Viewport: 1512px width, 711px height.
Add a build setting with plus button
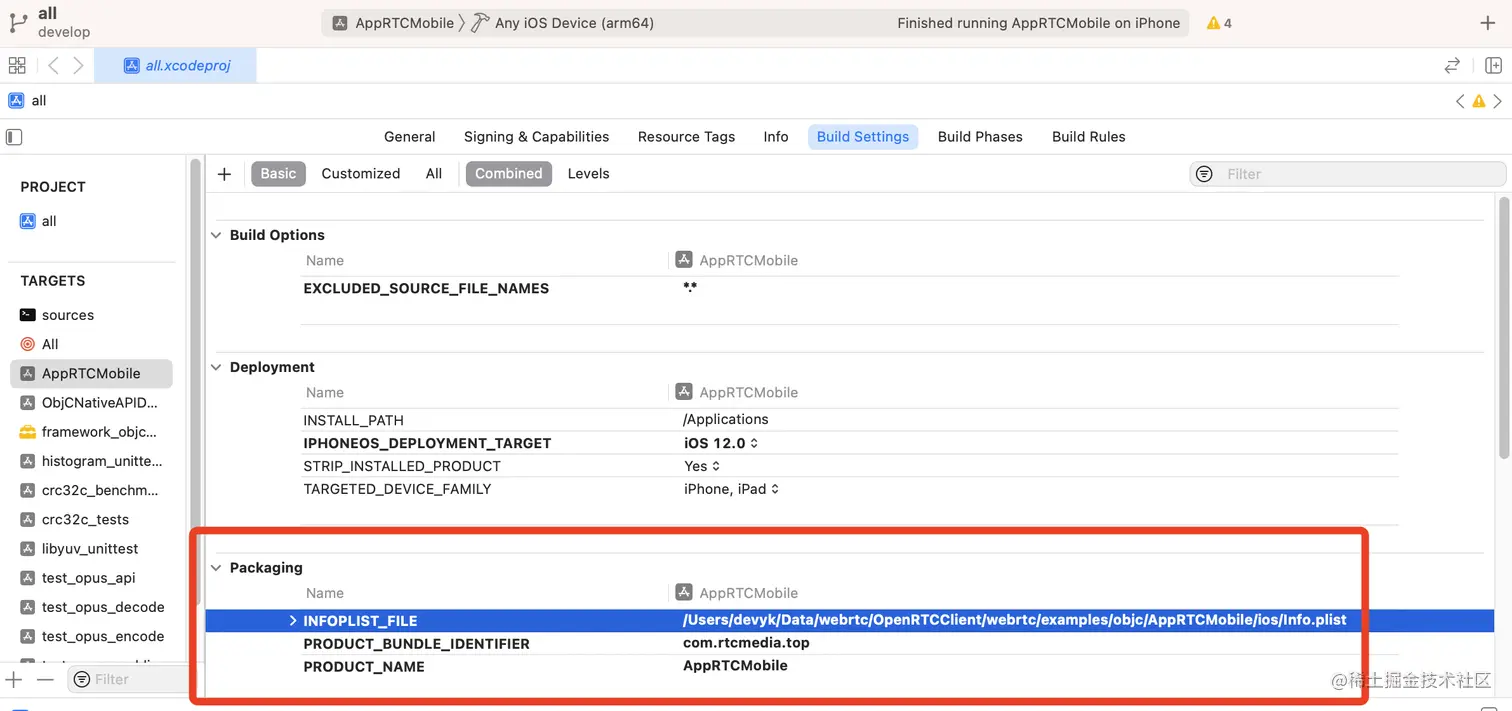(224, 174)
